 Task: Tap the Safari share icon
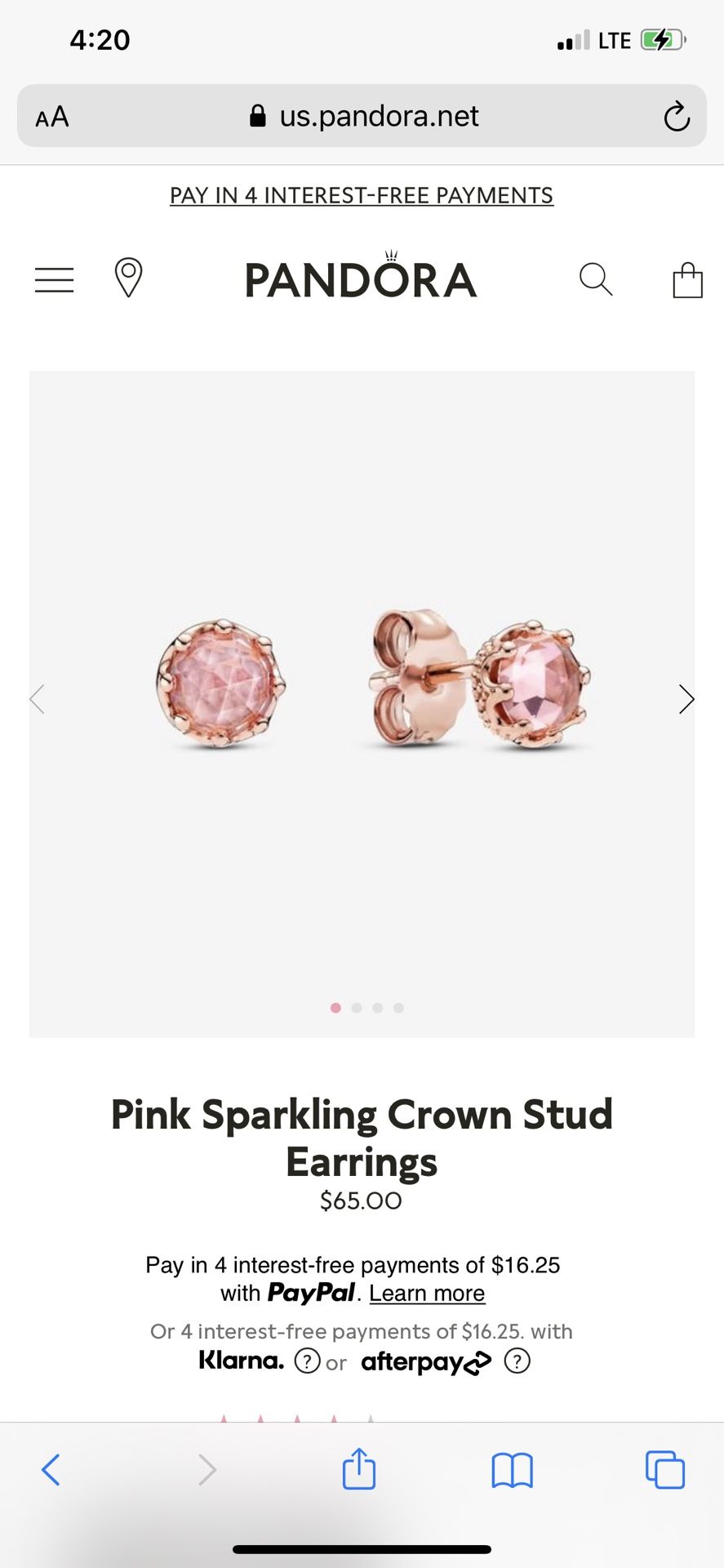tap(359, 1469)
